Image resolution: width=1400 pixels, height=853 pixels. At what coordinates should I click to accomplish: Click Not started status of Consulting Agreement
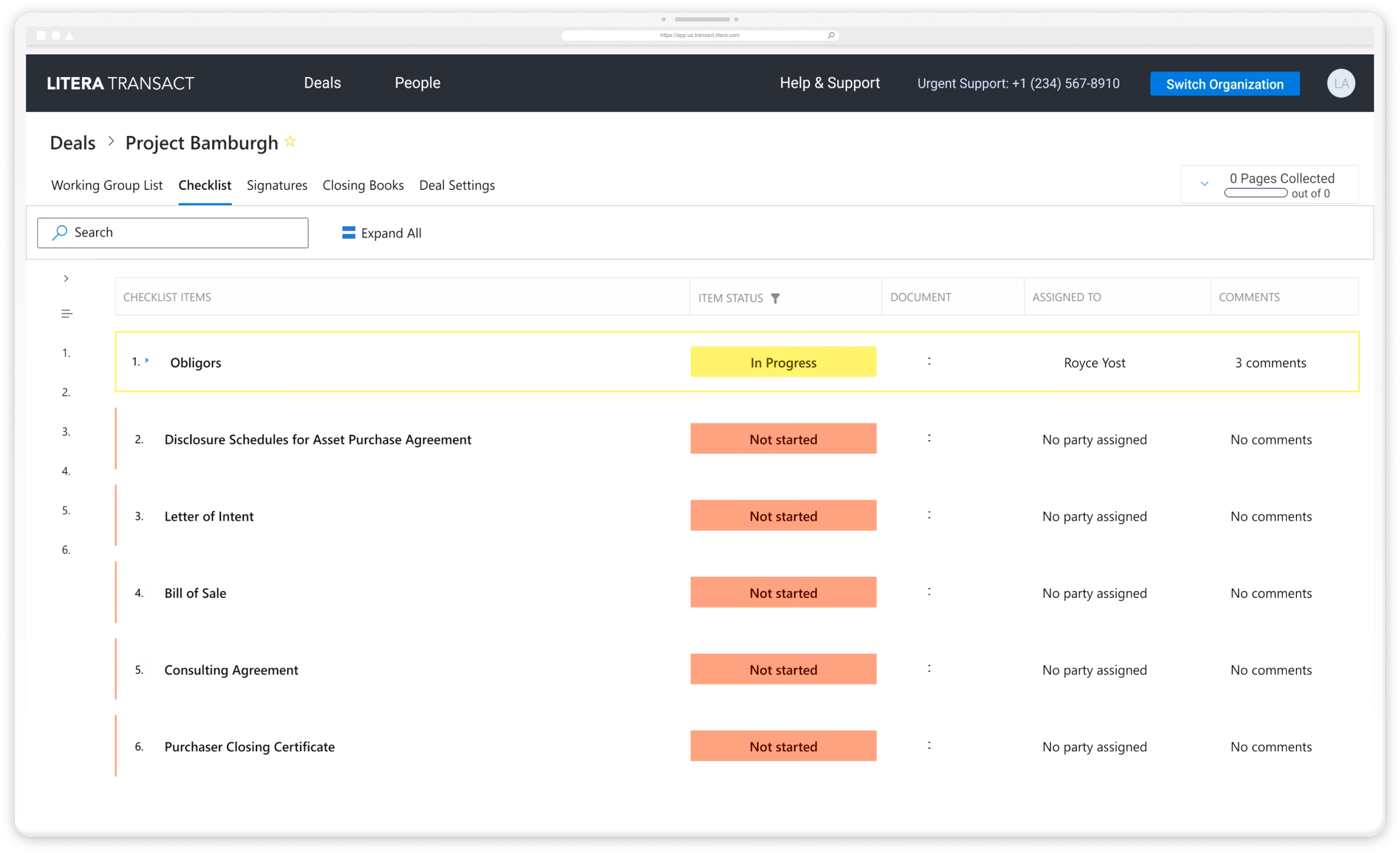783,669
